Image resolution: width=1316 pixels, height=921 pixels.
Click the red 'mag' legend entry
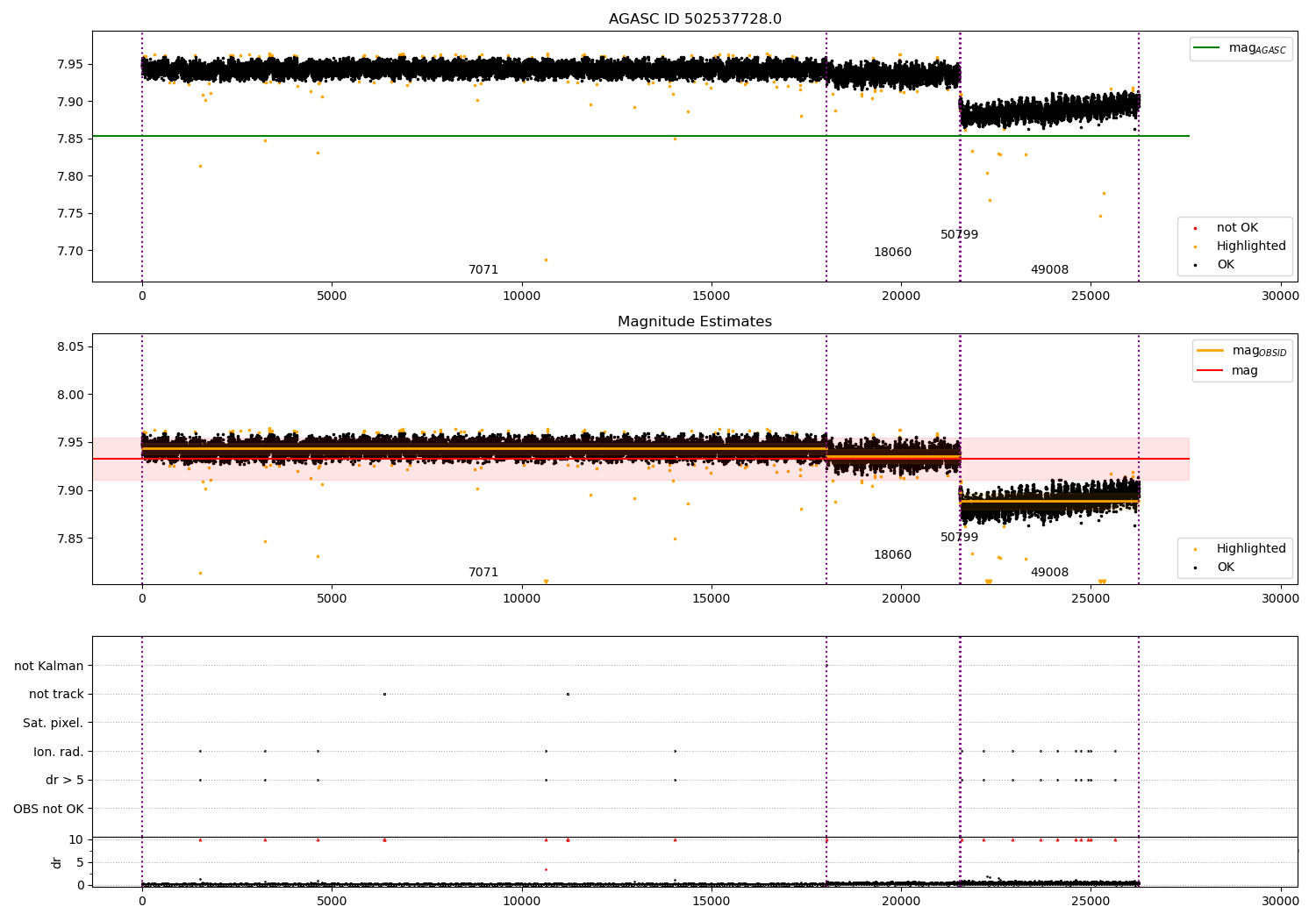[x=1228, y=371]
